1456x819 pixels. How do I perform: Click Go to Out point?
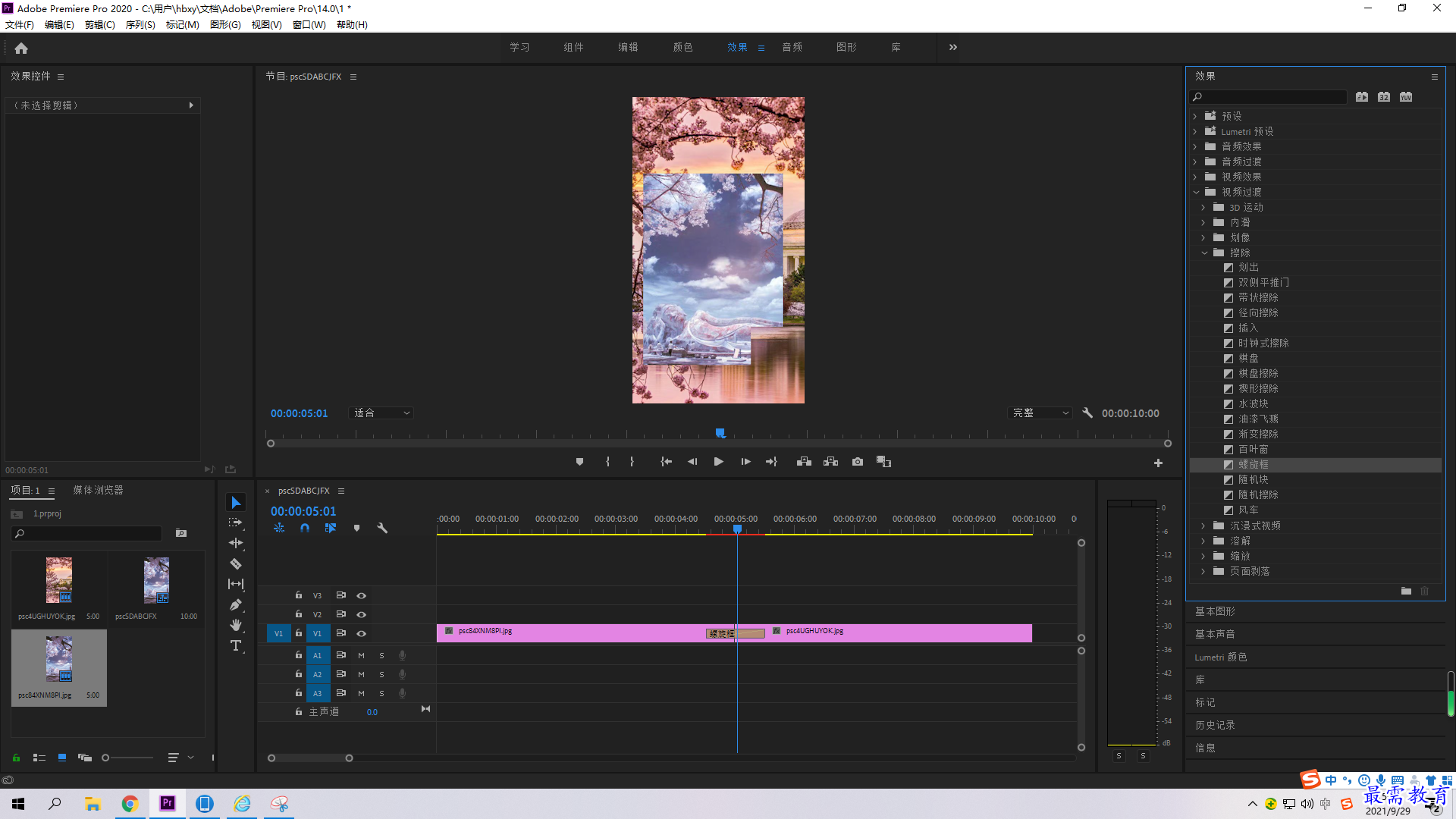[x=771, y=462]
